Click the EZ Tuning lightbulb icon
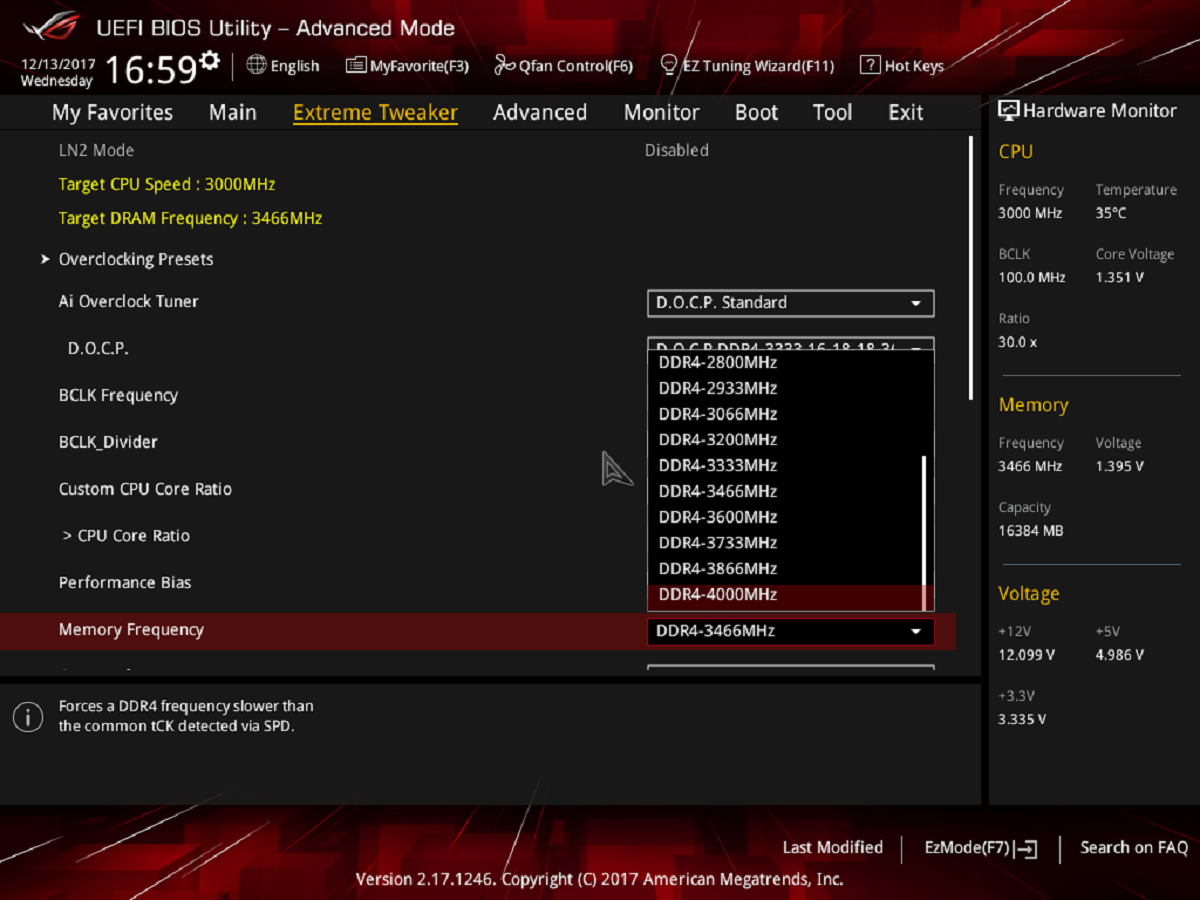Viewport: 1200px width, 900px height. click(x=670, y=66)
